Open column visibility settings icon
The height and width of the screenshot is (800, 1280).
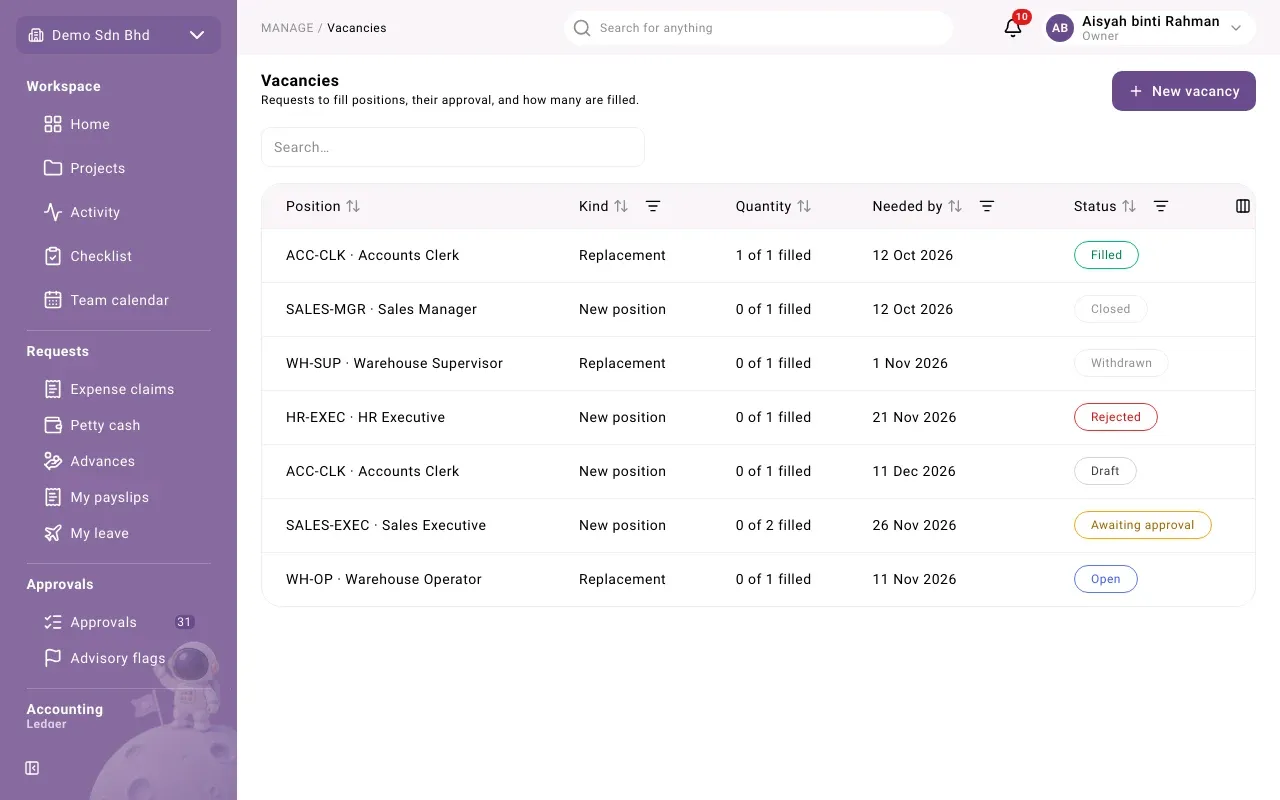1243,206
